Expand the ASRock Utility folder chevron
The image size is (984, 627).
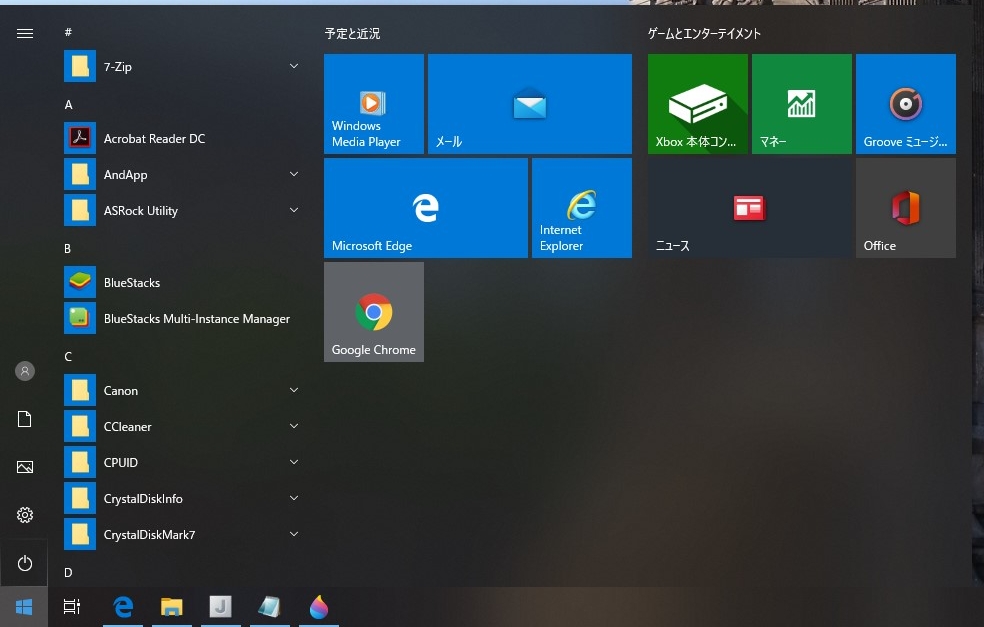tap(294, 210)
